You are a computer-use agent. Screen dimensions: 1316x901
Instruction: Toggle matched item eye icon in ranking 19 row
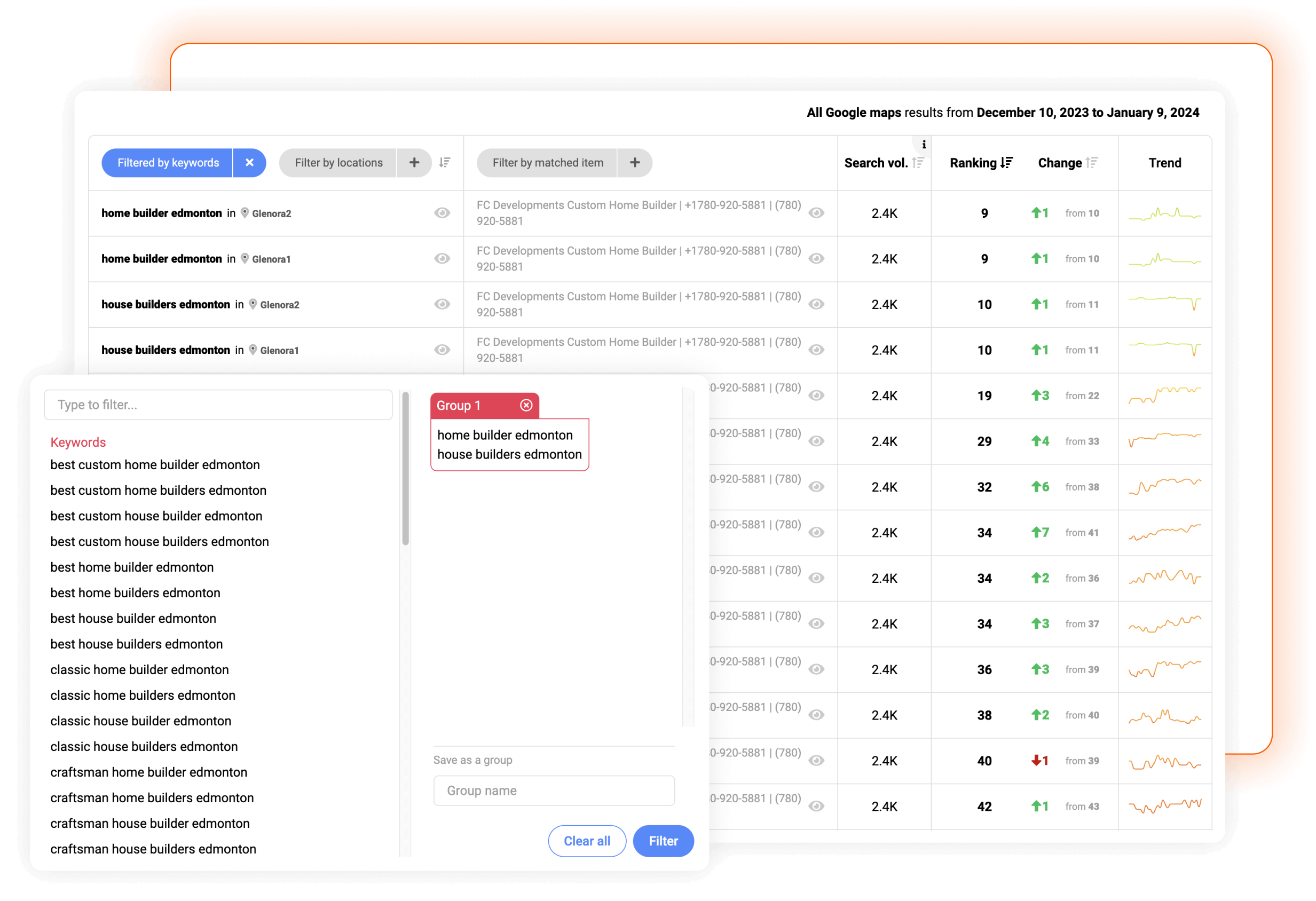[816, 396]
